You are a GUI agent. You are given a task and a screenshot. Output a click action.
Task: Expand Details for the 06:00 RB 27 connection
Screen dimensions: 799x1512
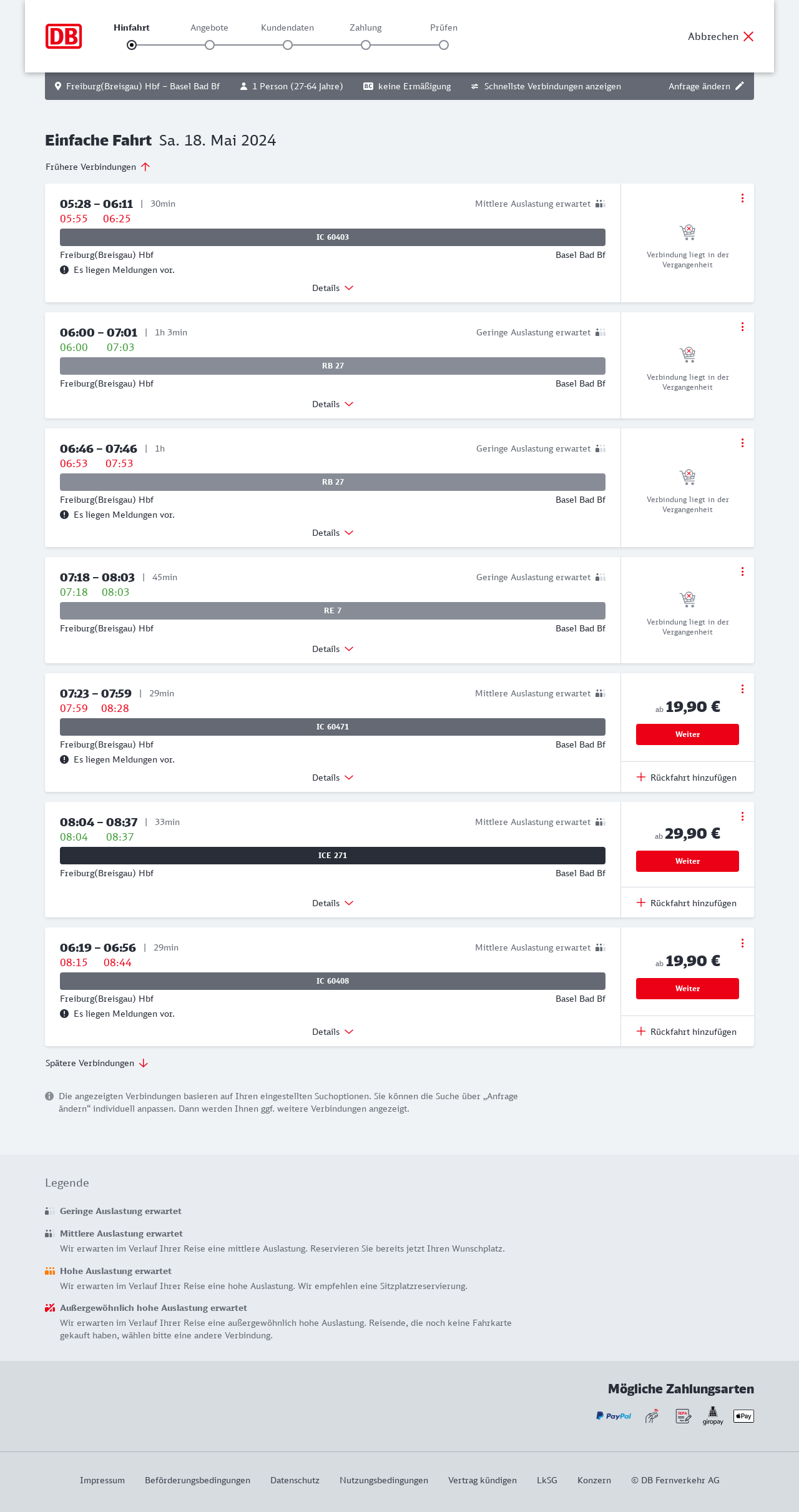(x=333, y=404)
